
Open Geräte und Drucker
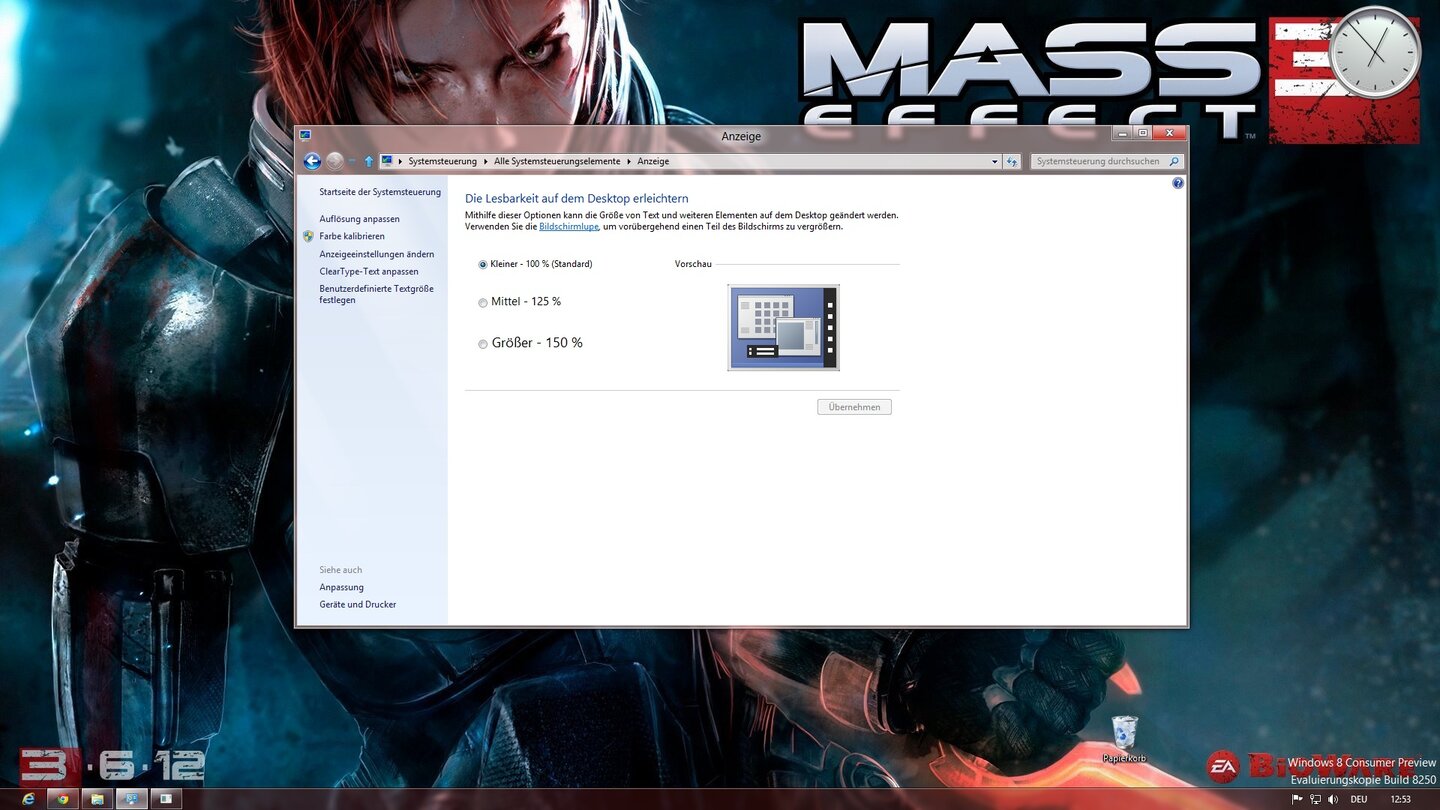(358, 604)
